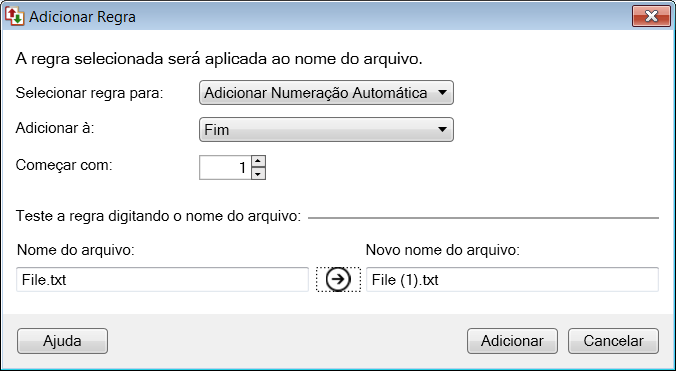
Task: Click the Nome do arquivo field containing File.txt
Action: click(163, 280)
